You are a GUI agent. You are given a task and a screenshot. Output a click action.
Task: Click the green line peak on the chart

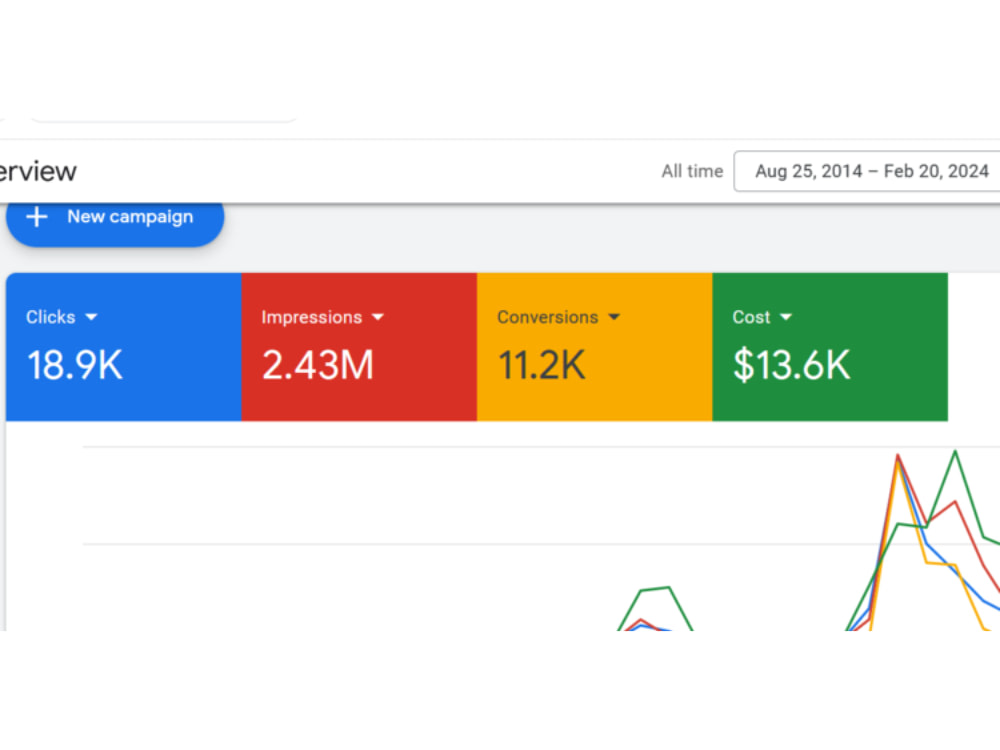pyautogui.click(x=955, y=452)
